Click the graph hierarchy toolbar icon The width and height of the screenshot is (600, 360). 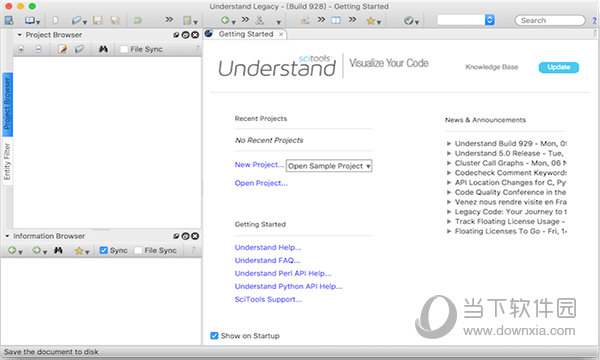point(260,20)
